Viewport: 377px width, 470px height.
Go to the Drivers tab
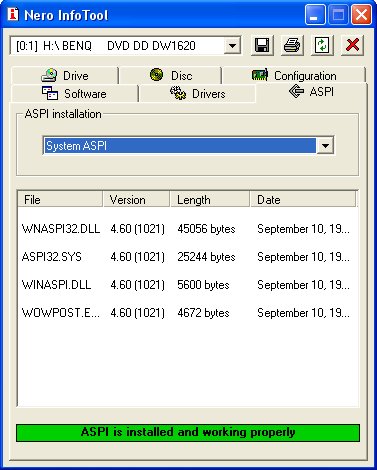pos(197,94)
